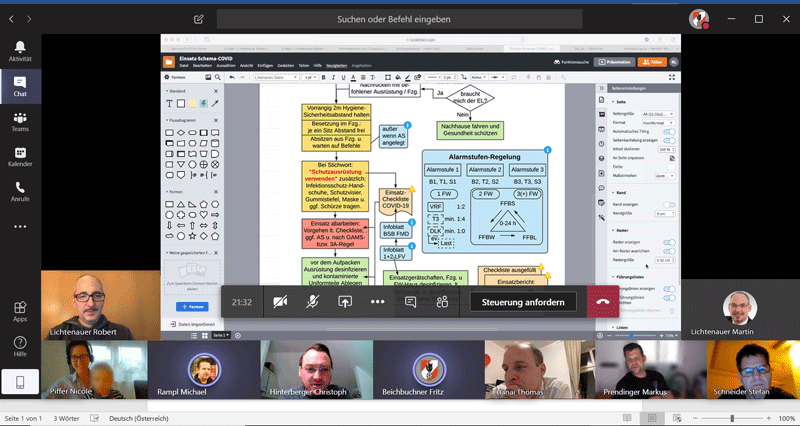Open the Aktivität feed in Teams sidebar

point(20,52)
